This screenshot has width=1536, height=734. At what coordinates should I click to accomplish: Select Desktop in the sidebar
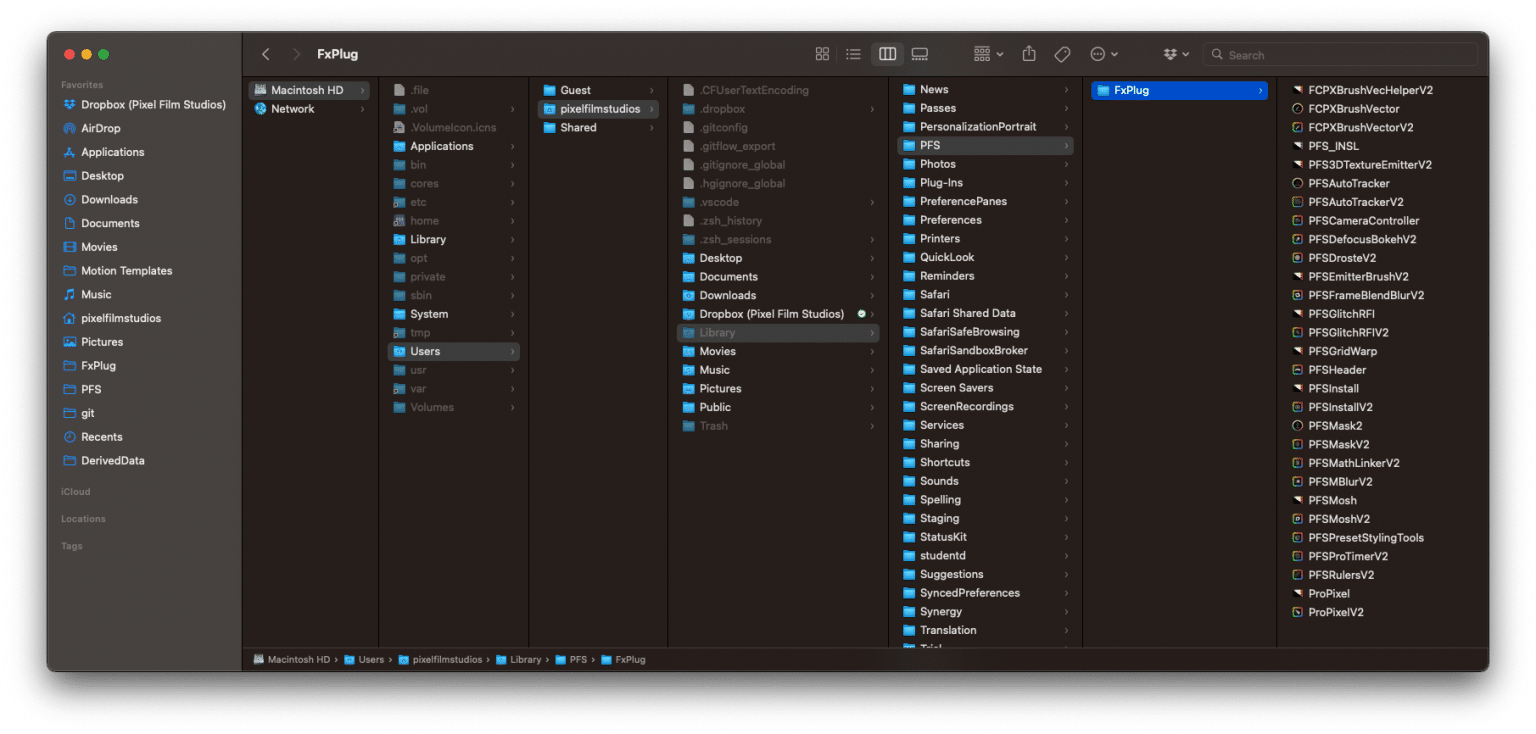click(x=94, y=176)
